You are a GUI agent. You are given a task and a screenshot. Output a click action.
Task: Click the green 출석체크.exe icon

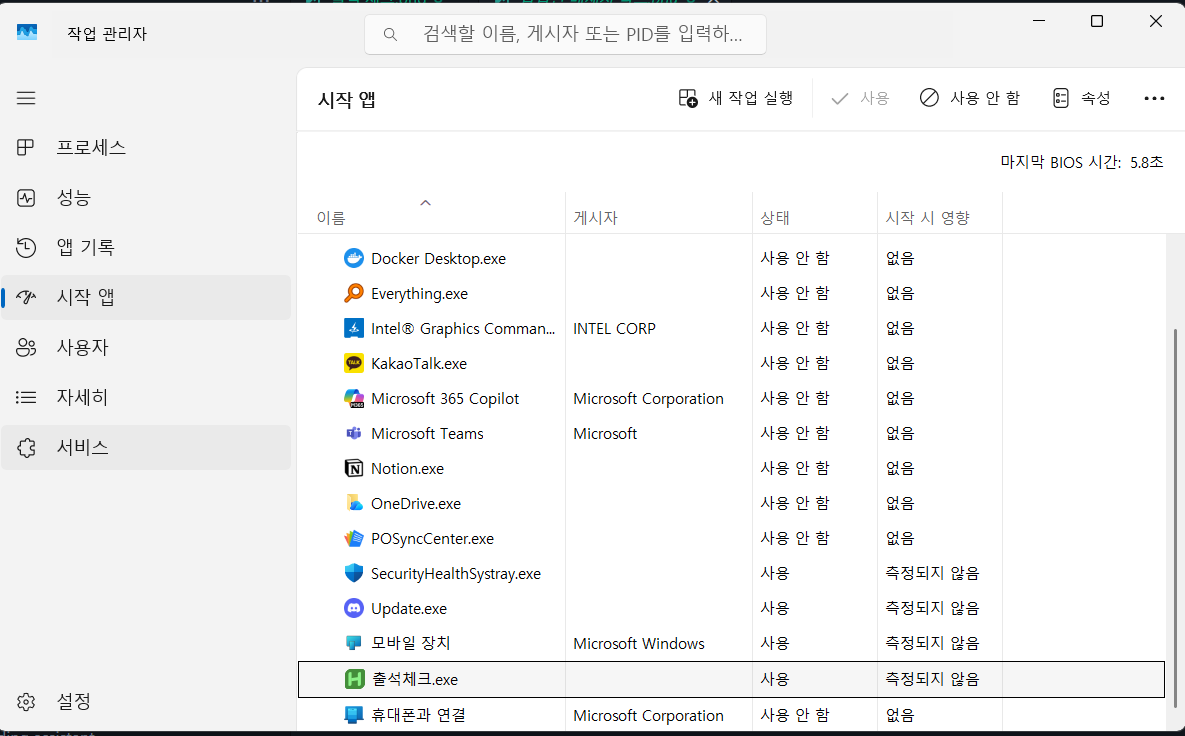(354, 679)
